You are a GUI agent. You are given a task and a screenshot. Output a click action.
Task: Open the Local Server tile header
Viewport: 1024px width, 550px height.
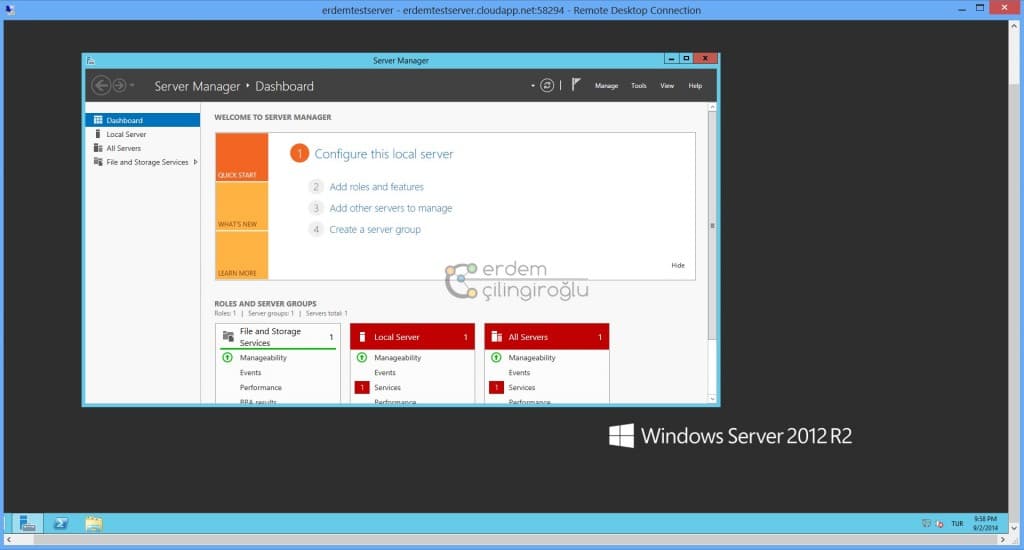tap(412, 336)
